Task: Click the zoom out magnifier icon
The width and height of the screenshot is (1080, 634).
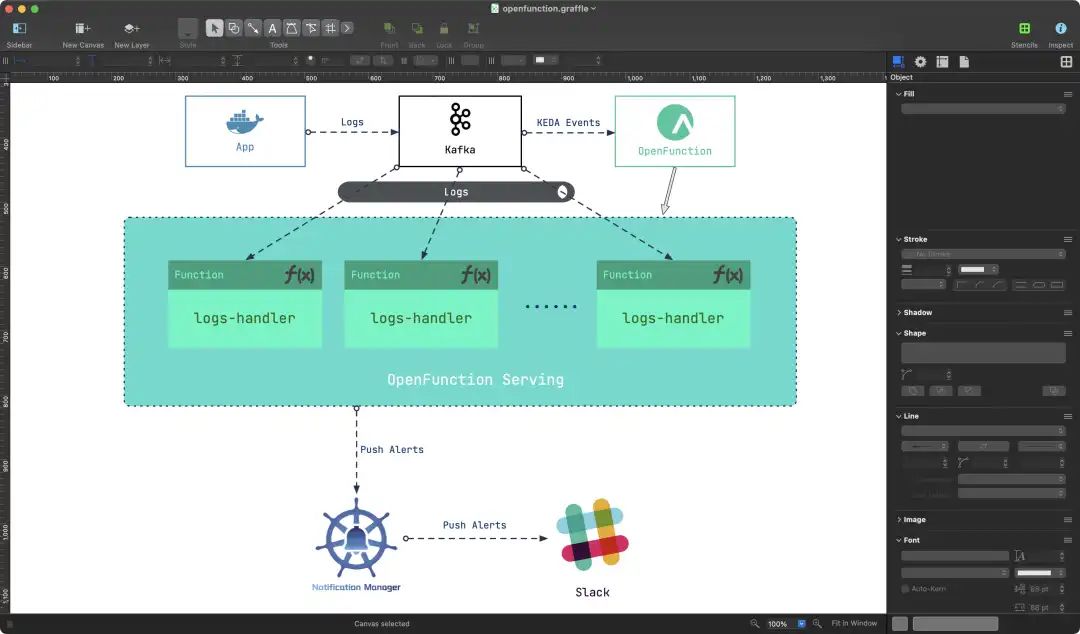Action: [x=755, y=623]
